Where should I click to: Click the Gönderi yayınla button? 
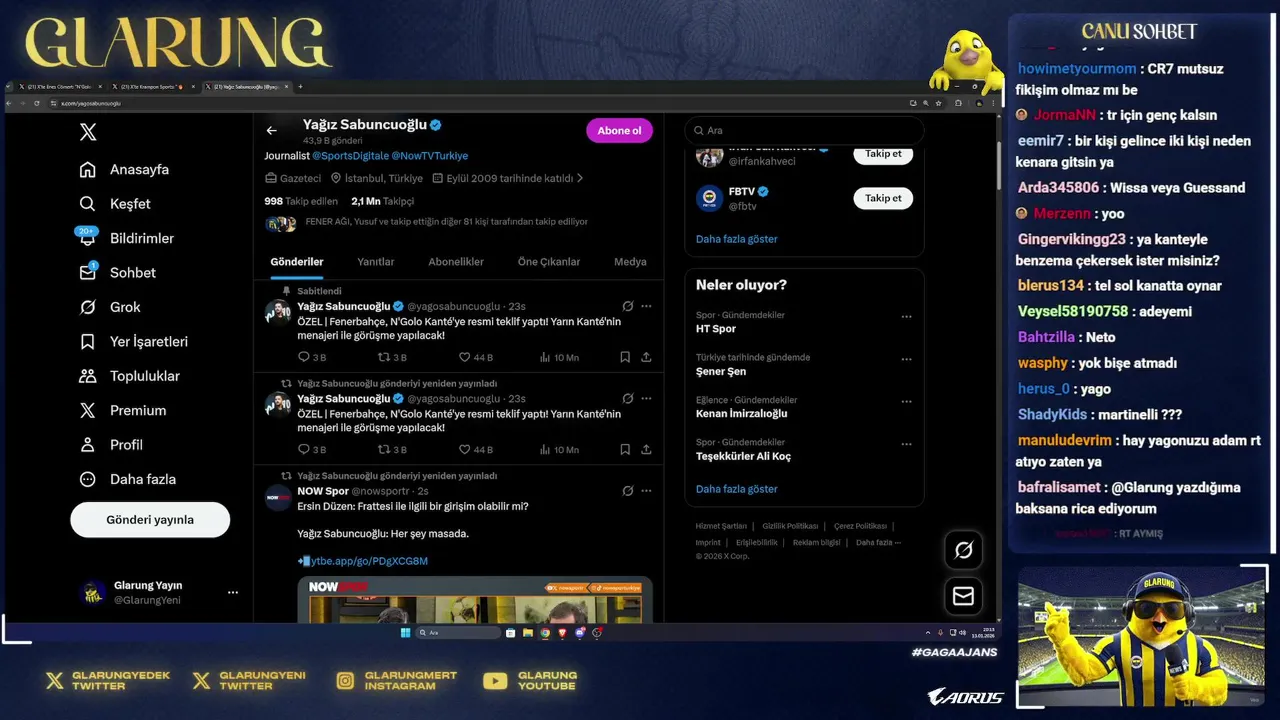(150, 520)
